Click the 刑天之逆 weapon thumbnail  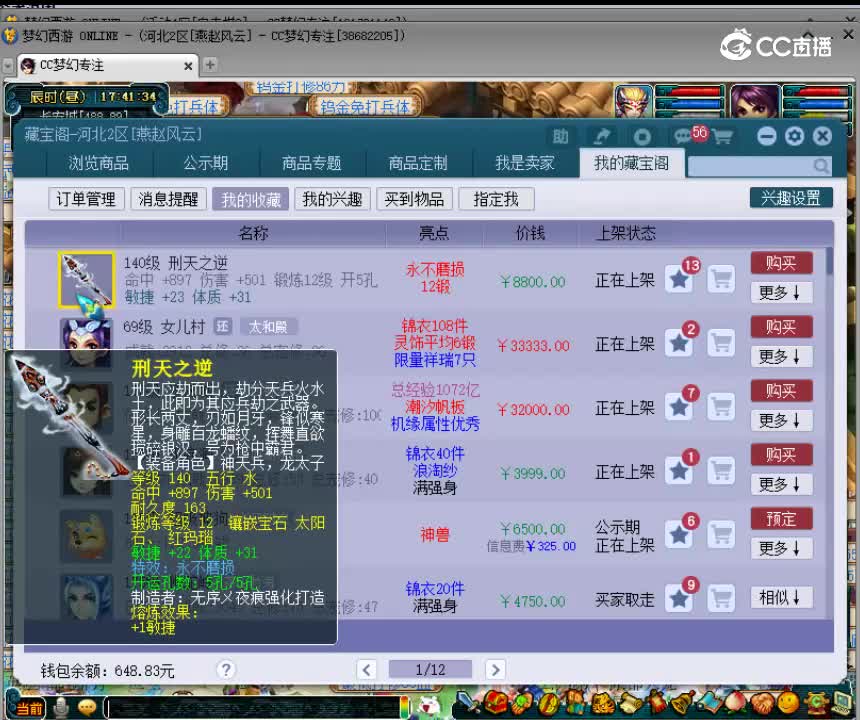coord(87,280)
